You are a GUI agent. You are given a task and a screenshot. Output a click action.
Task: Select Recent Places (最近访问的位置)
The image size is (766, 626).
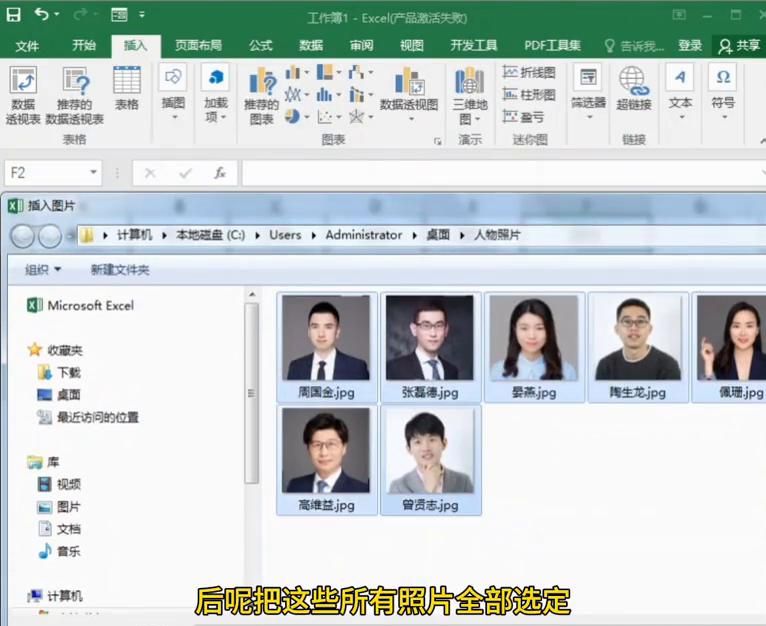pos(88,417)
